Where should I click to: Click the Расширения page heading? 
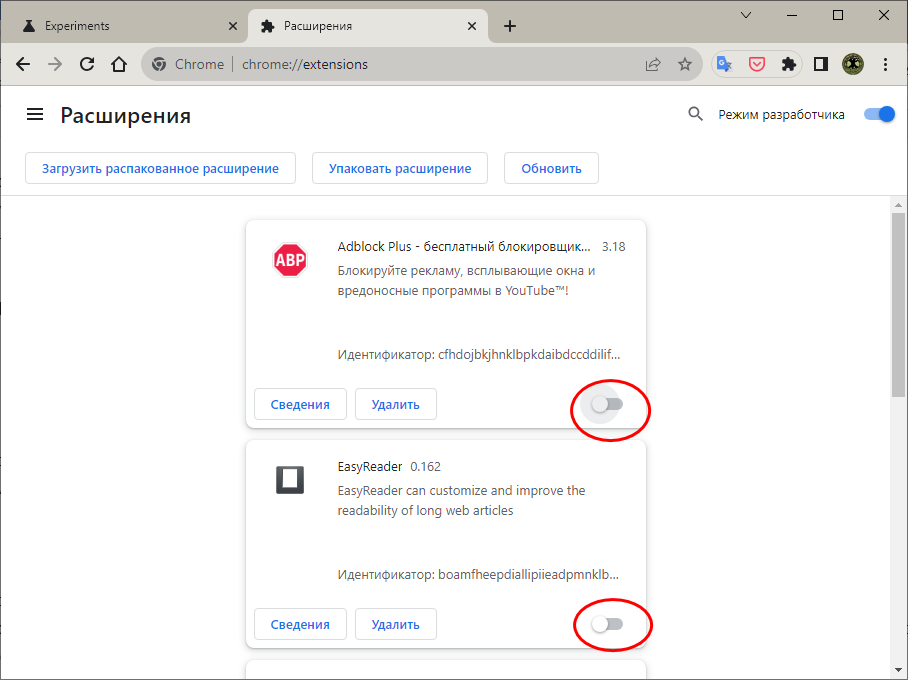pos(126,115)
